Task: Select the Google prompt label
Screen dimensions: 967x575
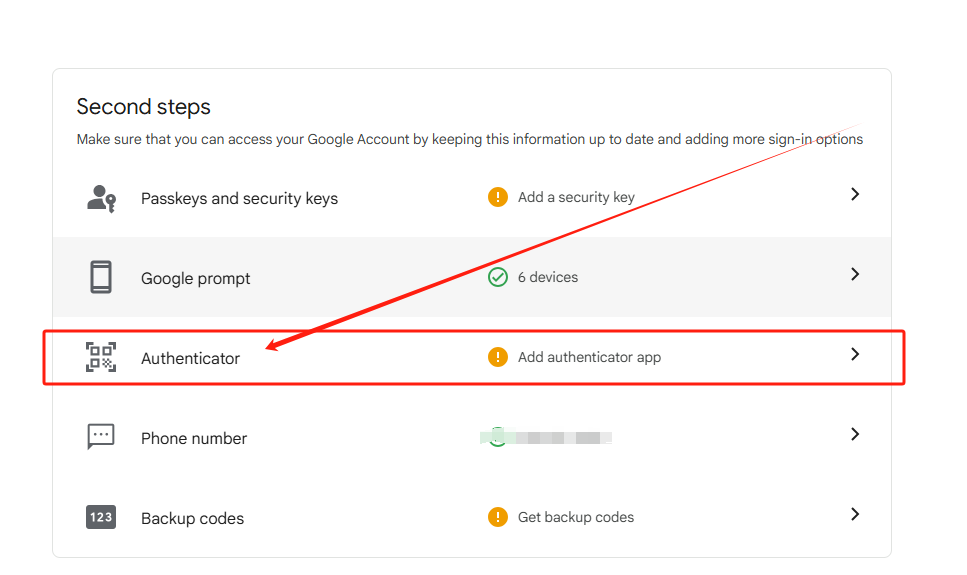Action: point(196,279)
